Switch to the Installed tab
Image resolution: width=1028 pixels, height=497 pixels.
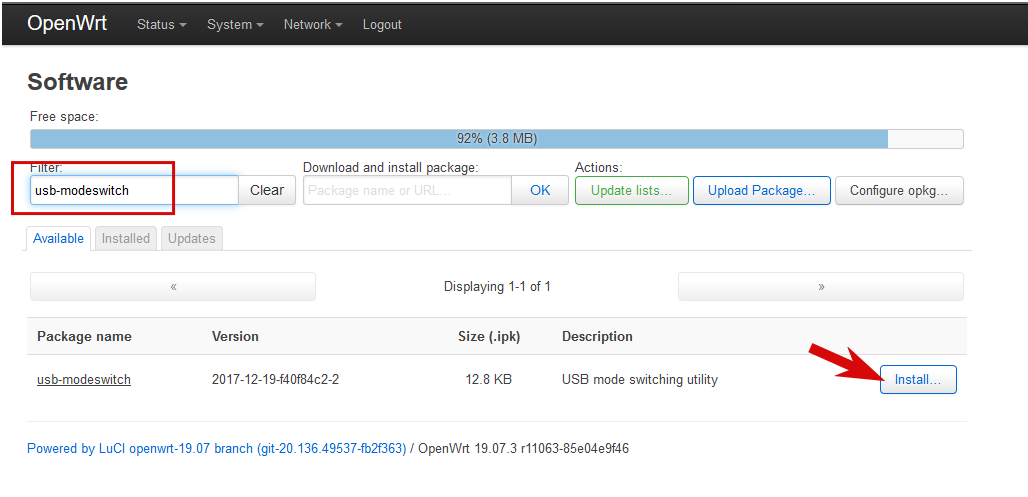(x=126, y=238)
